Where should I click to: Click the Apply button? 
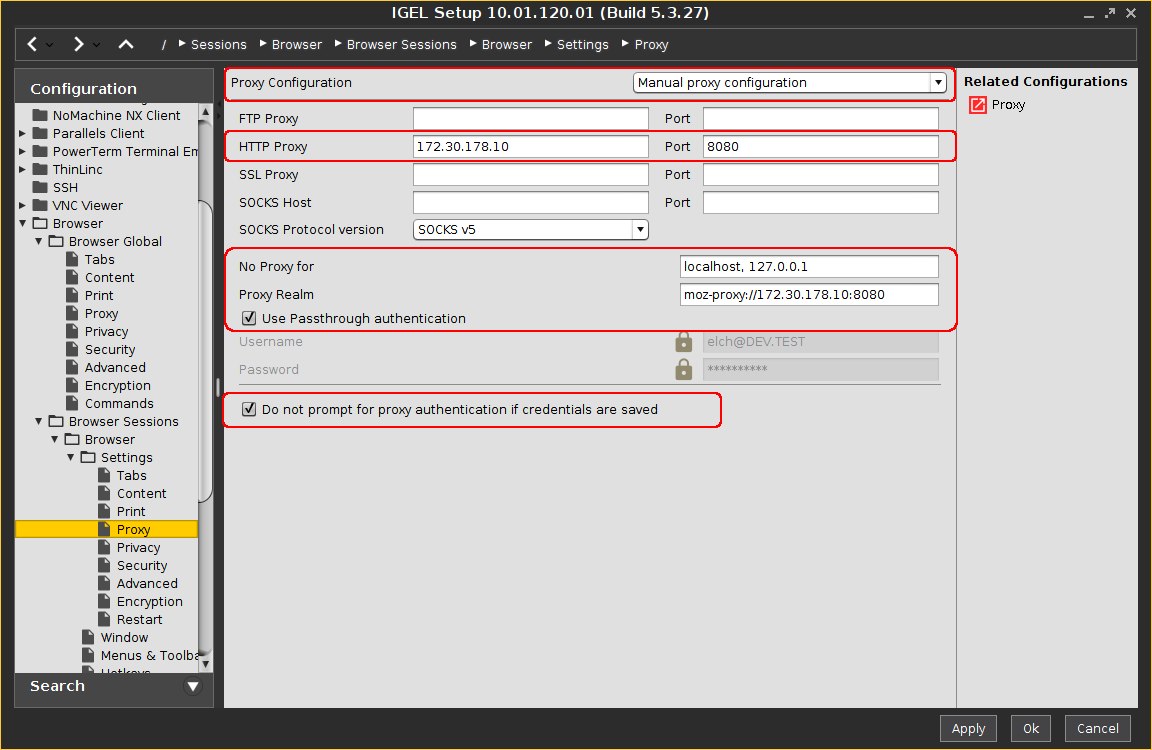click(967, 729)
